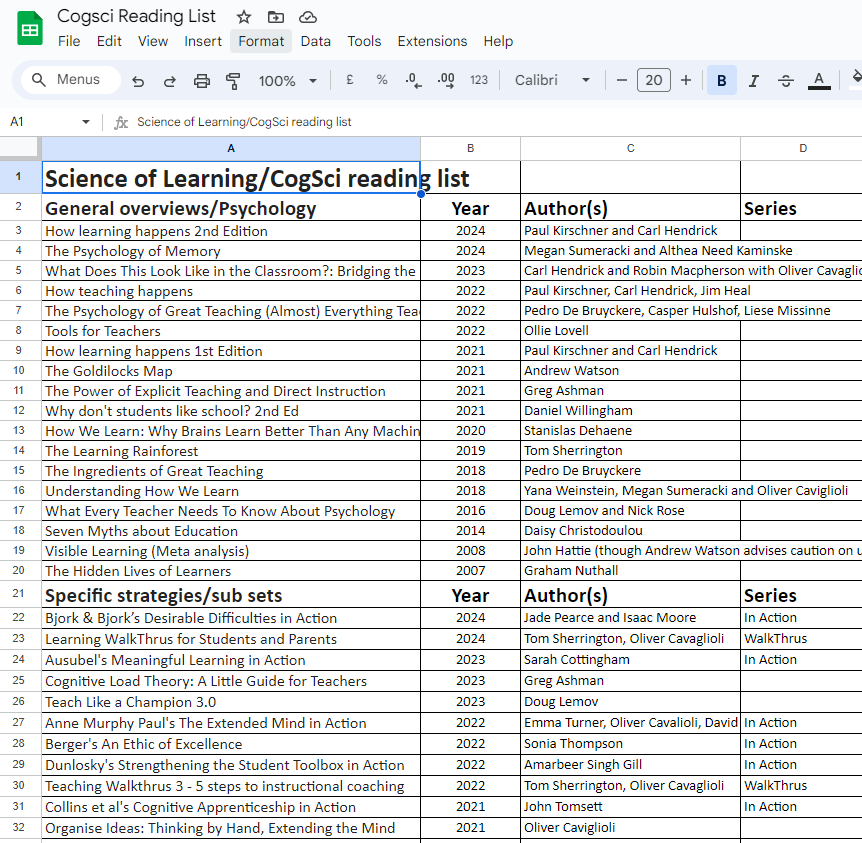Select cell 'Seven Myths about Education'
862x843 pixels.
click(231, 531)
